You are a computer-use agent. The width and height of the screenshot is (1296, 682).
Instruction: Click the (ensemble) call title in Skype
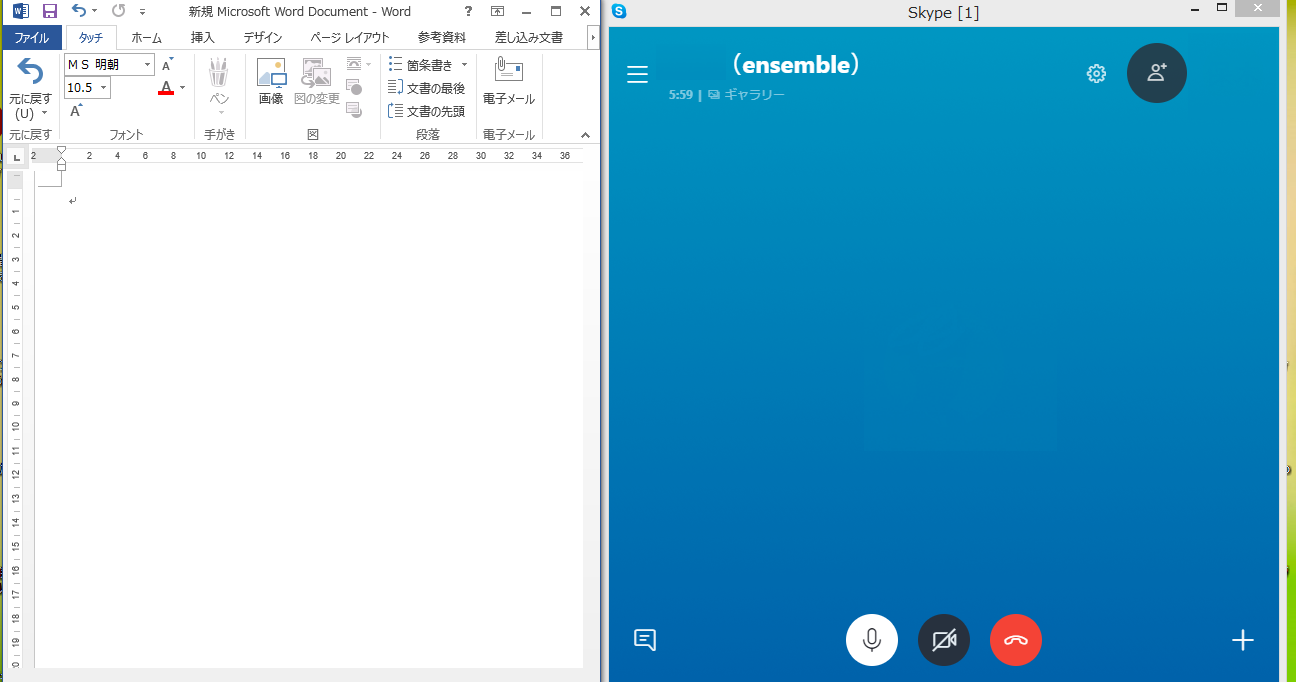795,65
